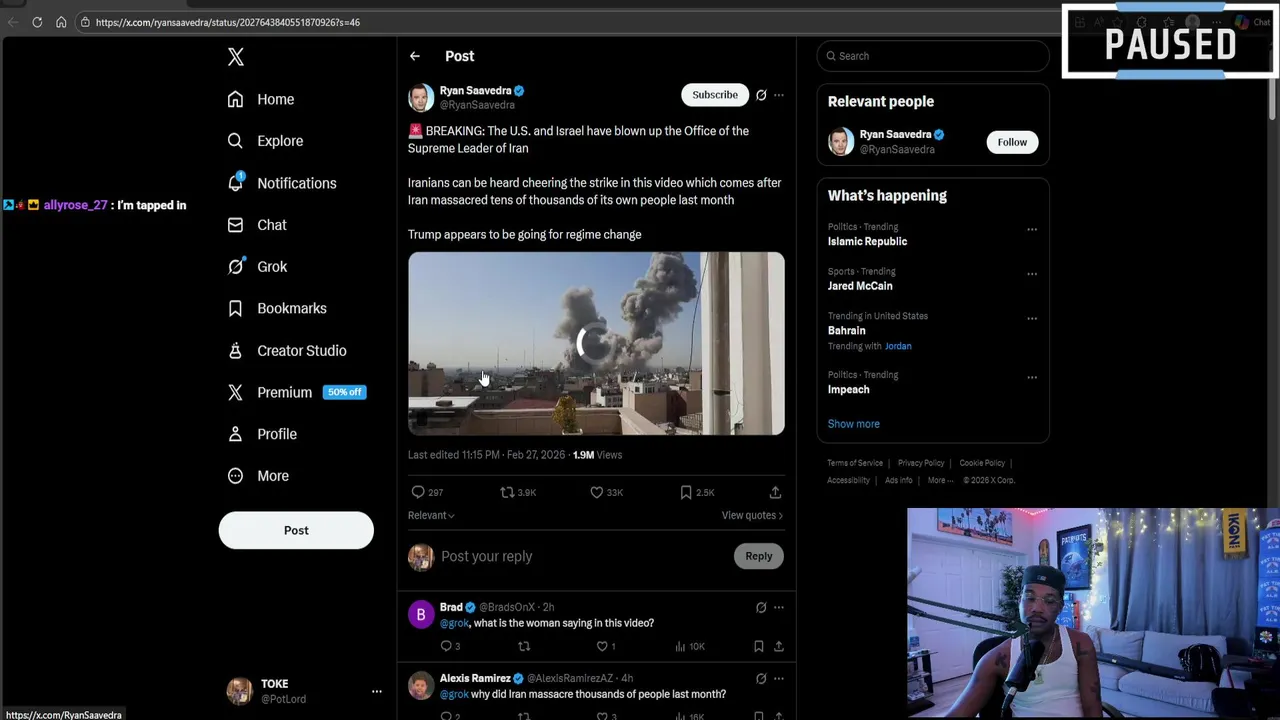Follow Ryan Saavedra in Relevant people
Screen dimensions: 1280x720
click(1012, 142)
